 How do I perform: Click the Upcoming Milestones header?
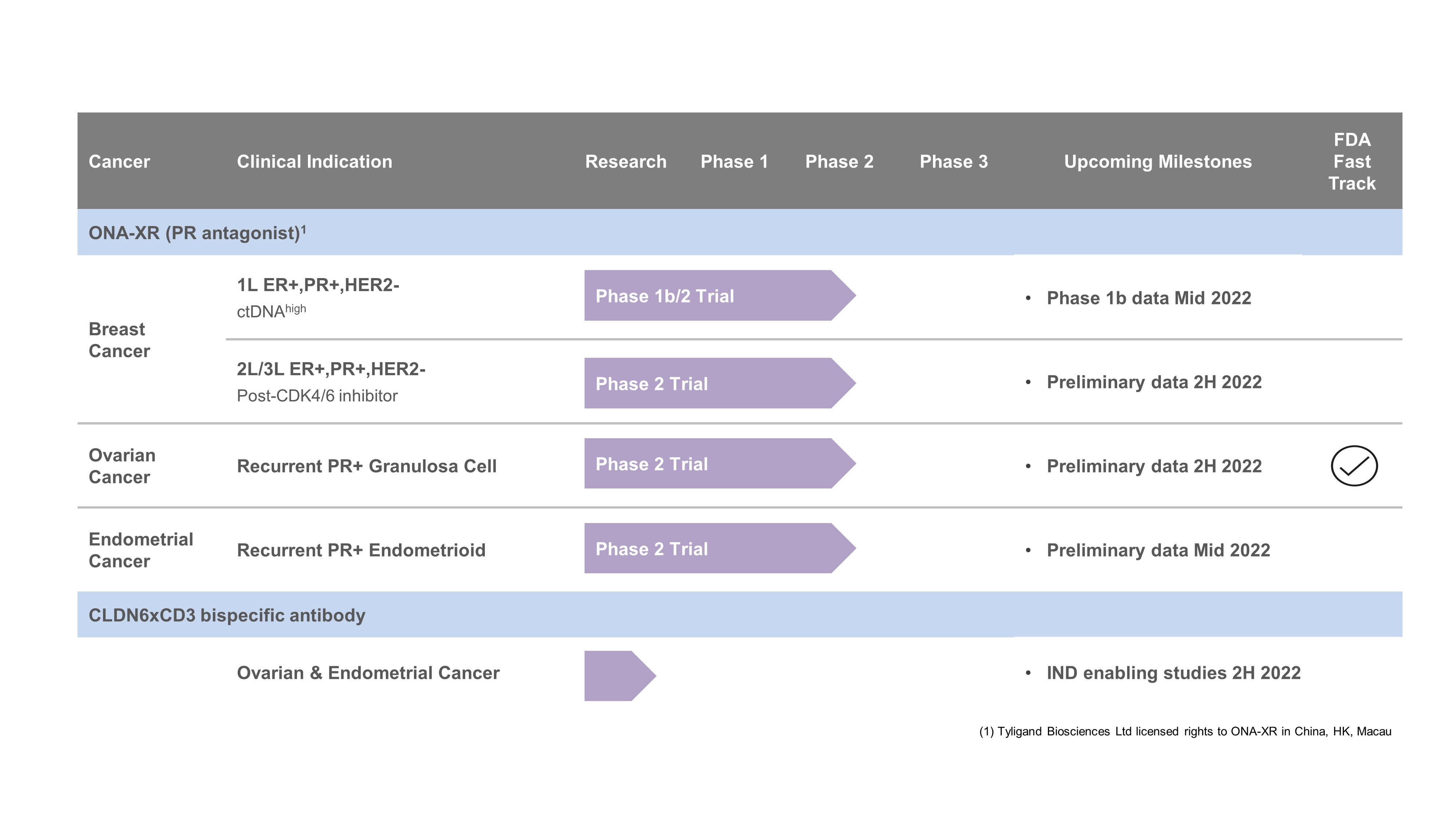(x=1158, y=162)
